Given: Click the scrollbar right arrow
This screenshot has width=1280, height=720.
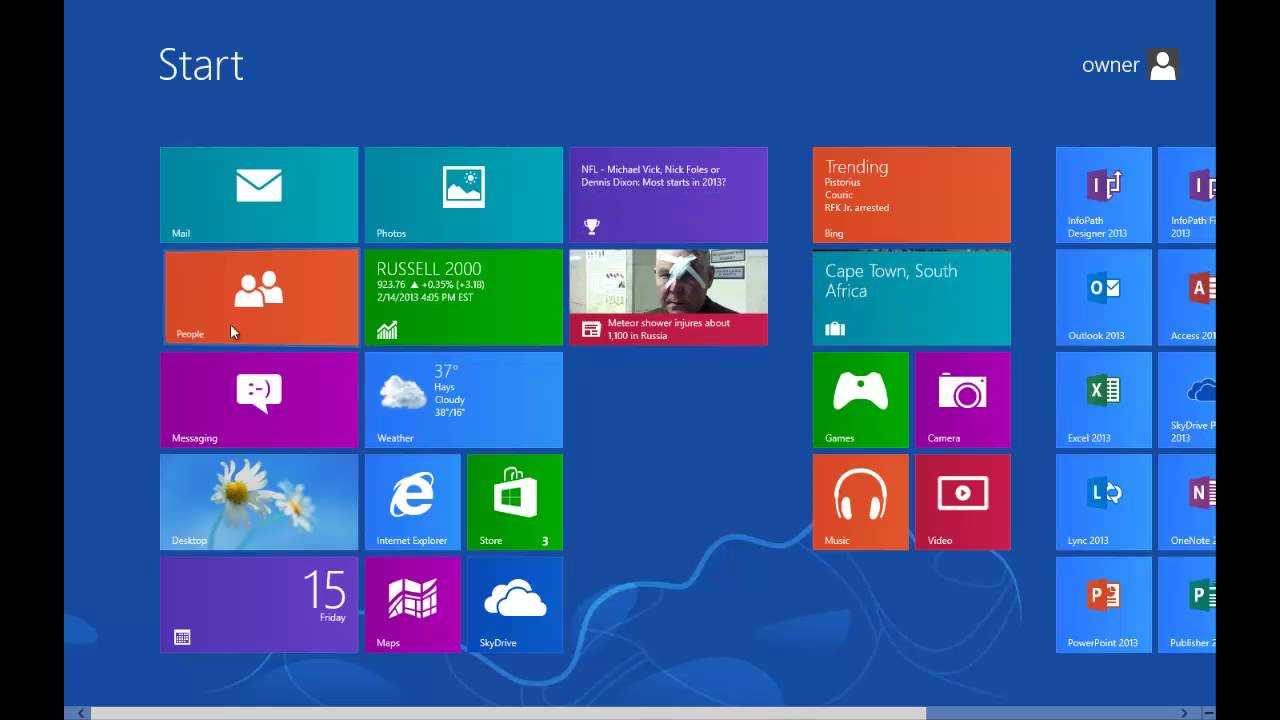Looking at the screenshot, I should pyautogui.click(x=1185, y=713).
